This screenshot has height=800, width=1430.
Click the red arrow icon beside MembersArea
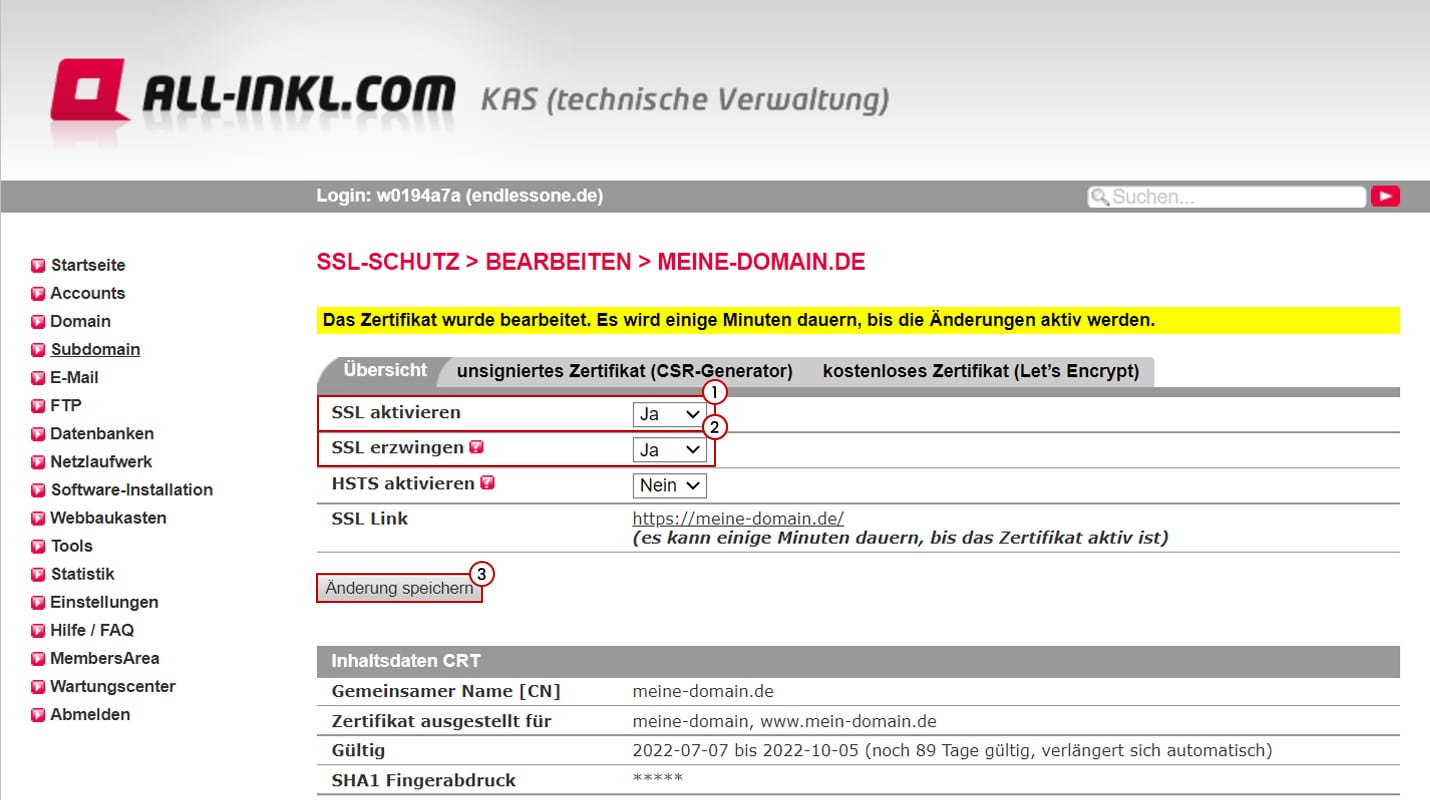(39, 658)
